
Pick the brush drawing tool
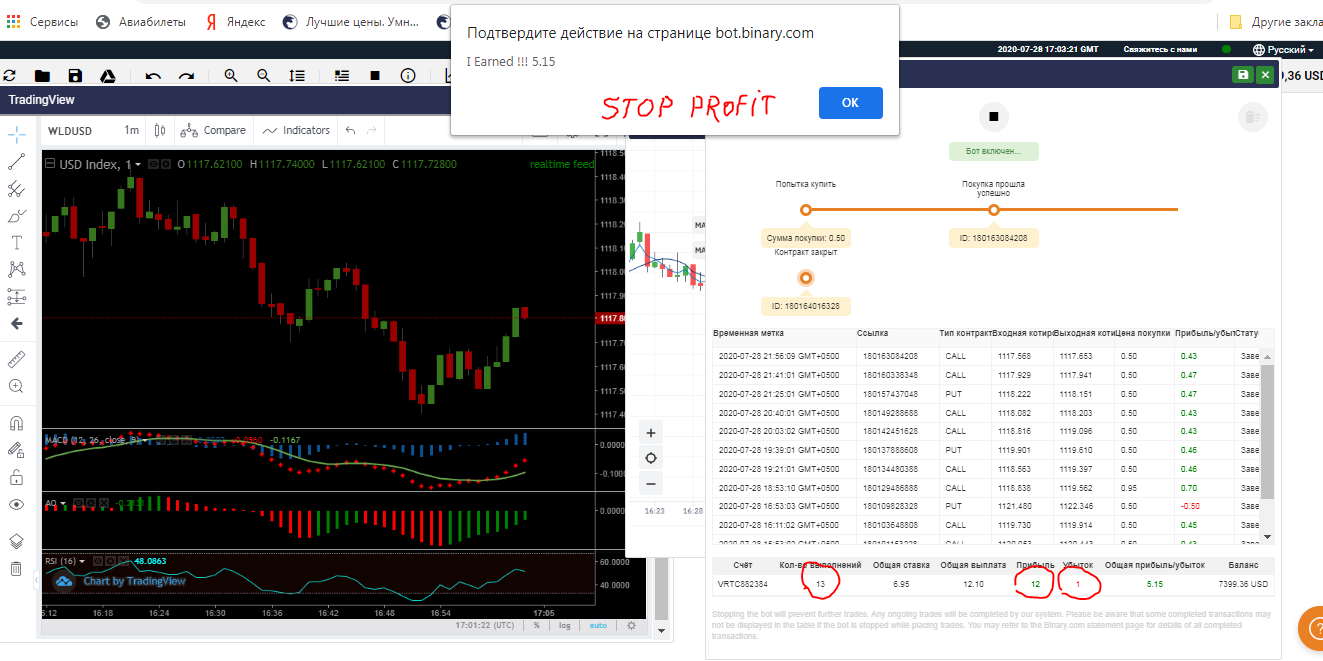[x=17, y=215]
